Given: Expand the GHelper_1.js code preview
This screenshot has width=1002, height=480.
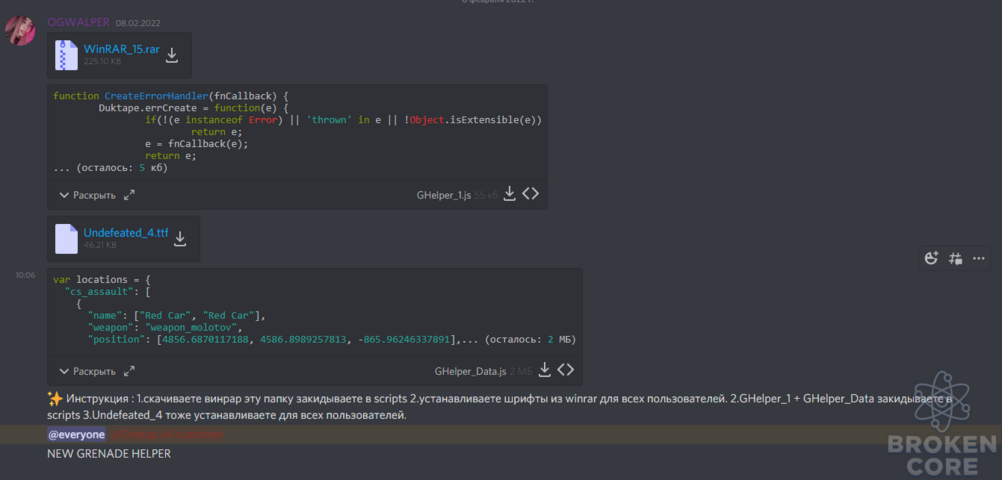Looking at the screenshot, I should (88, 195).
